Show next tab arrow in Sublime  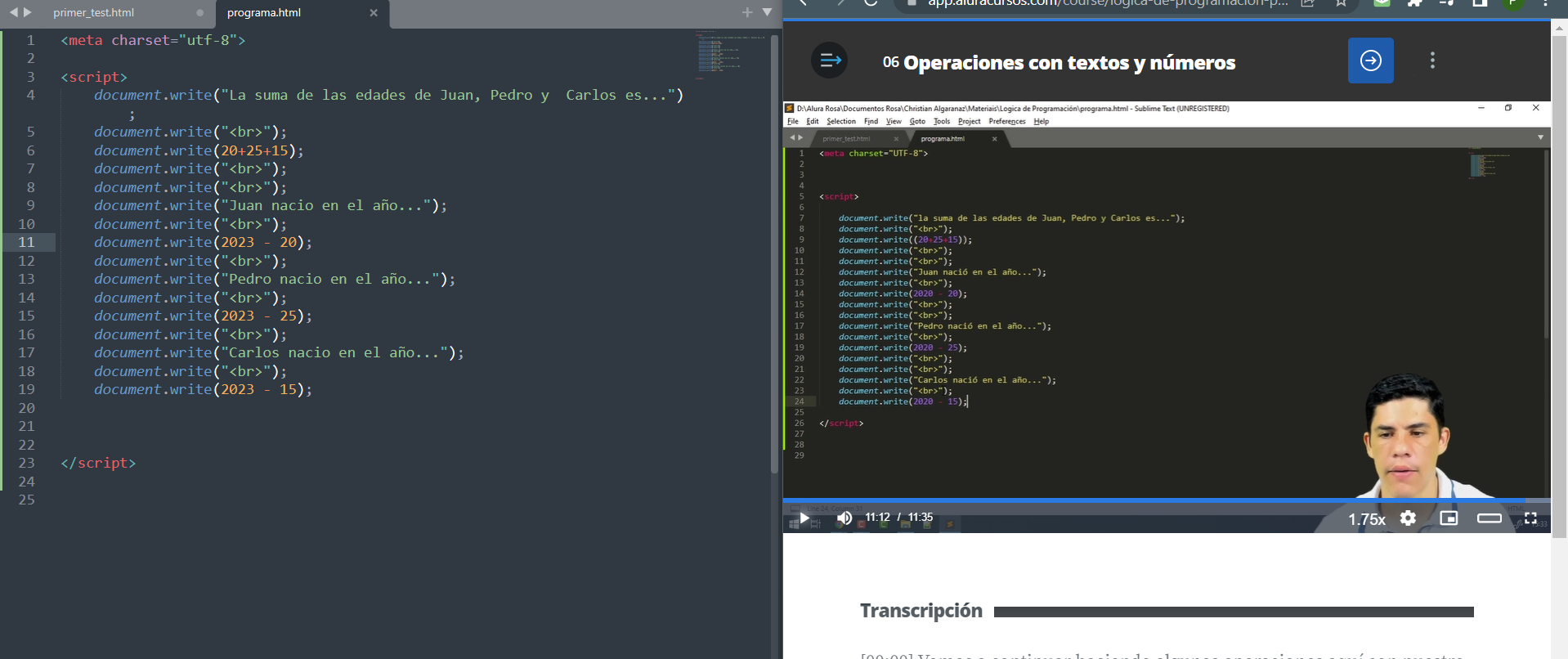coord(28,12)
